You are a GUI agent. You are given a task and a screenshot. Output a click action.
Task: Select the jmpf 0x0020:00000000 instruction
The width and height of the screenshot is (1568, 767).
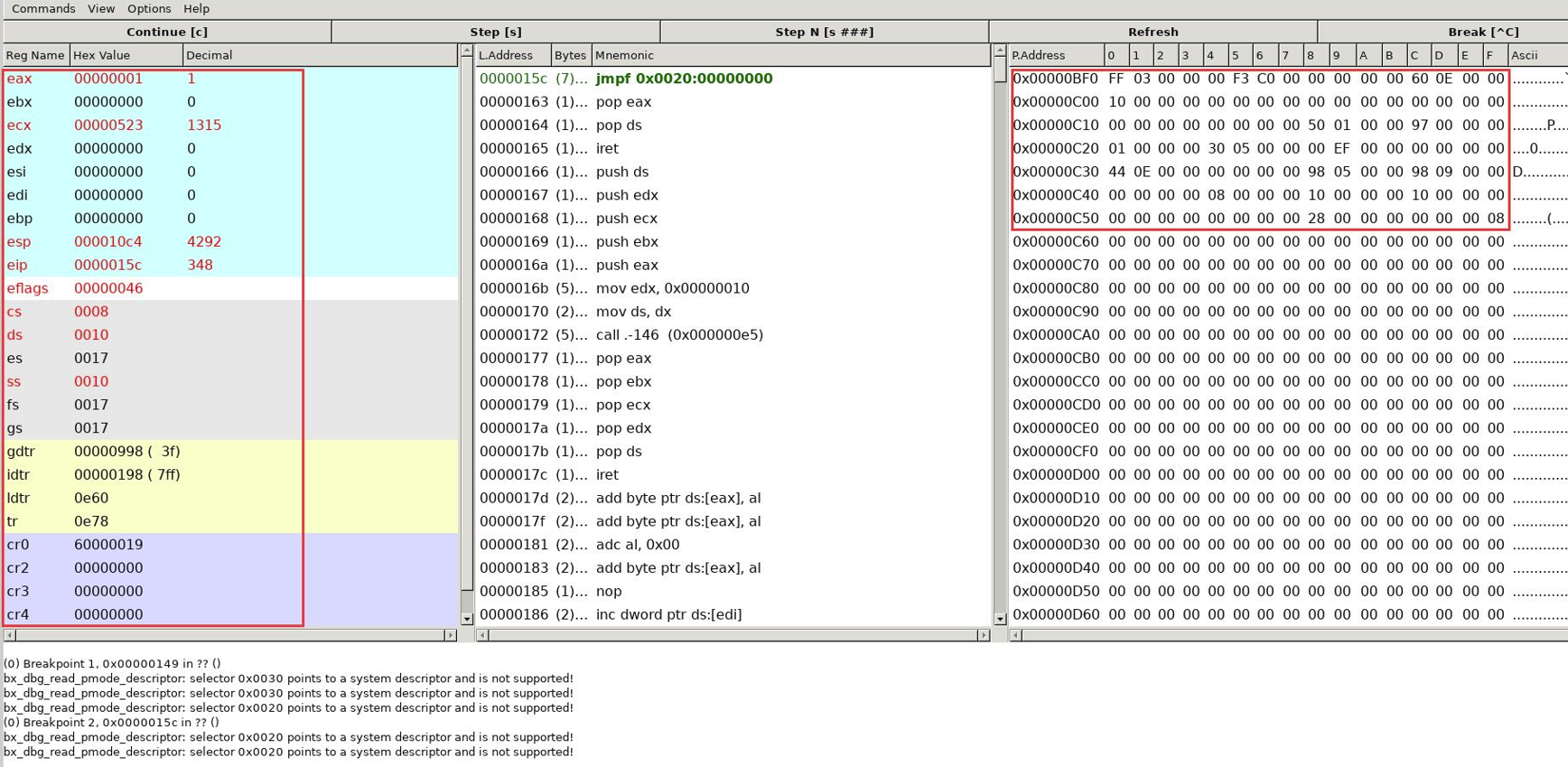733,79
